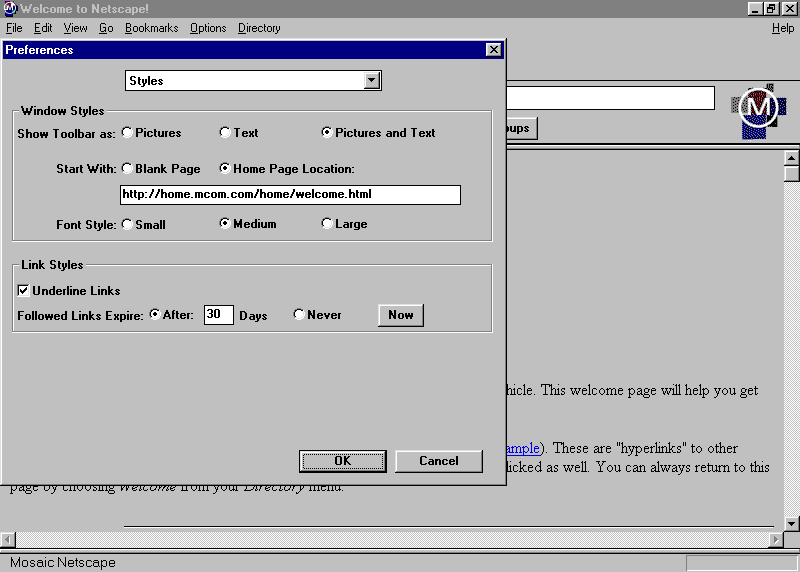
Task: Click the vertical scrollbar down arrow
Action: point(791,523)
